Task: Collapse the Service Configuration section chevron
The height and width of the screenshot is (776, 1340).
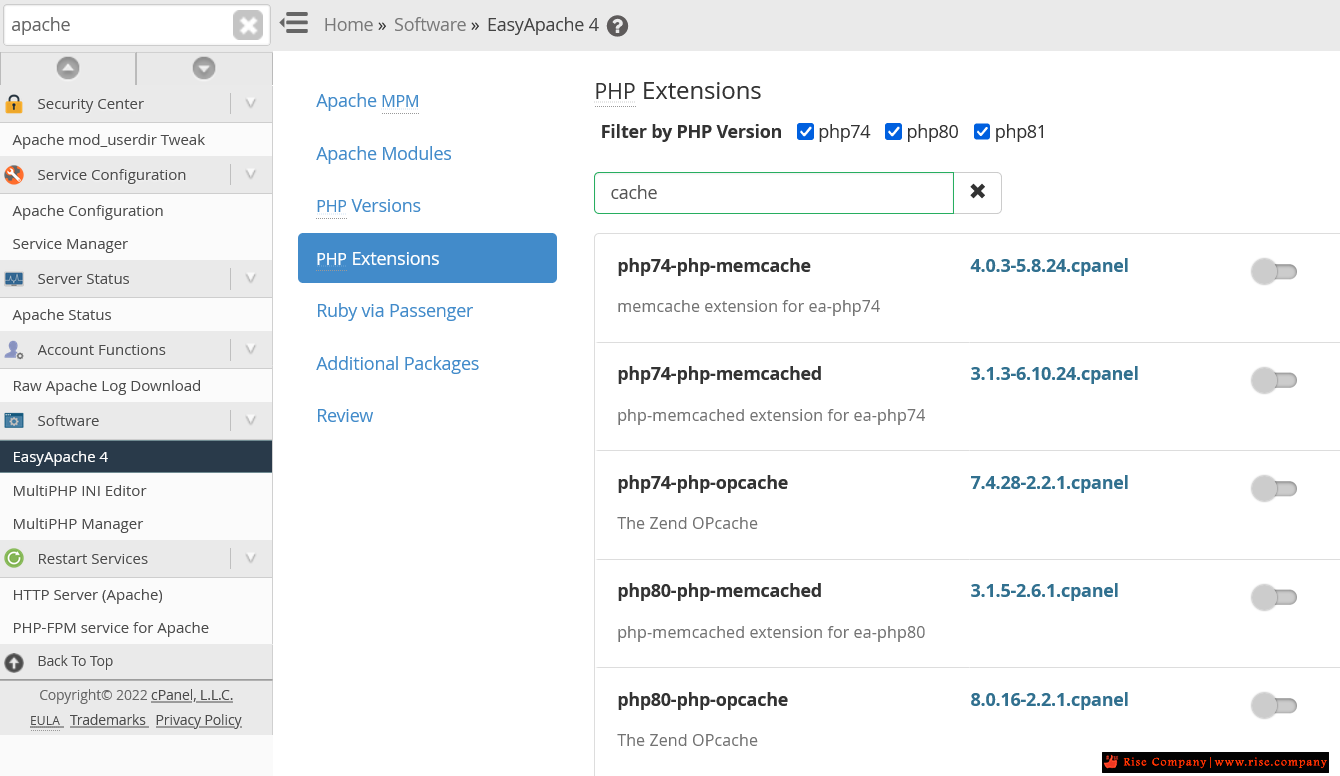Action: (251, 175)
